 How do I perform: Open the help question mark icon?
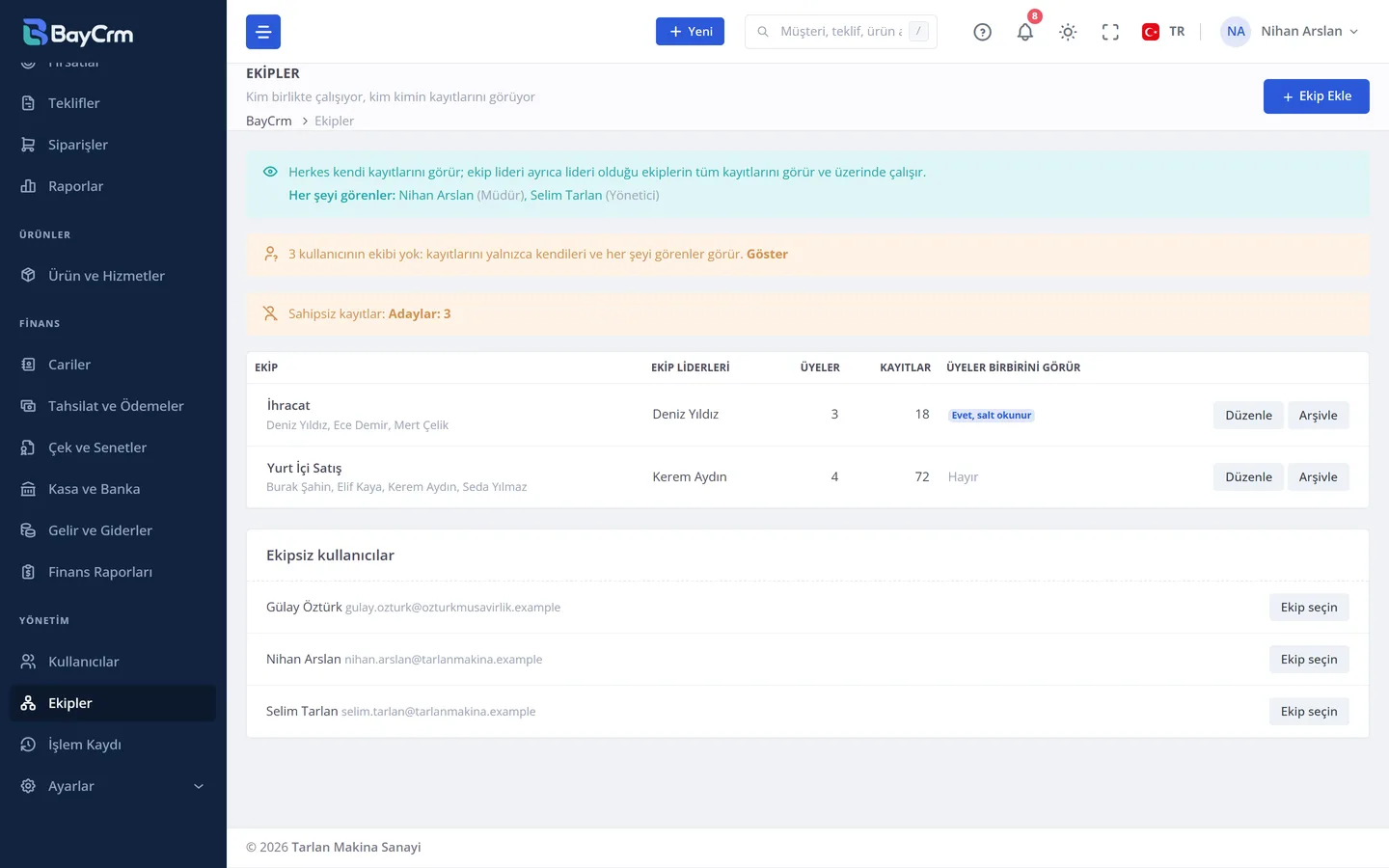(982, 32)
